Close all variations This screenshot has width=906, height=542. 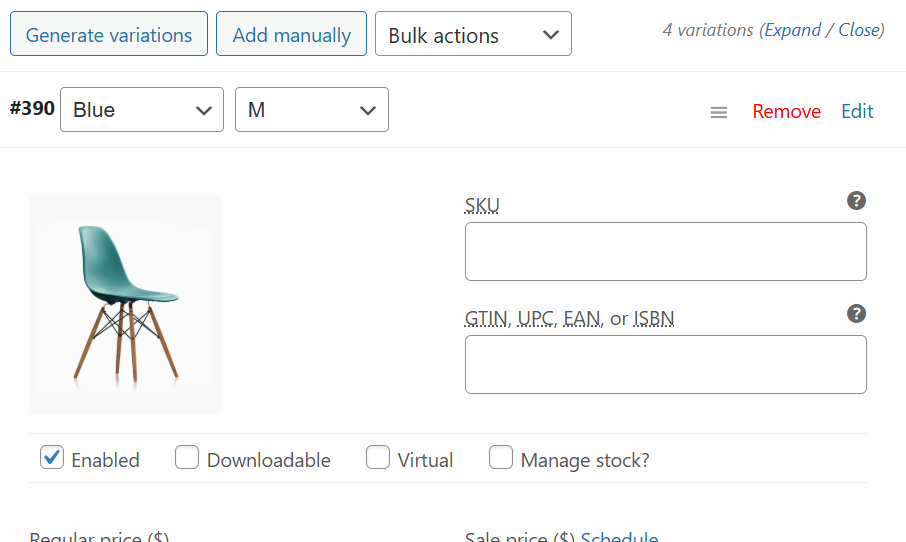tap(859, 30)
